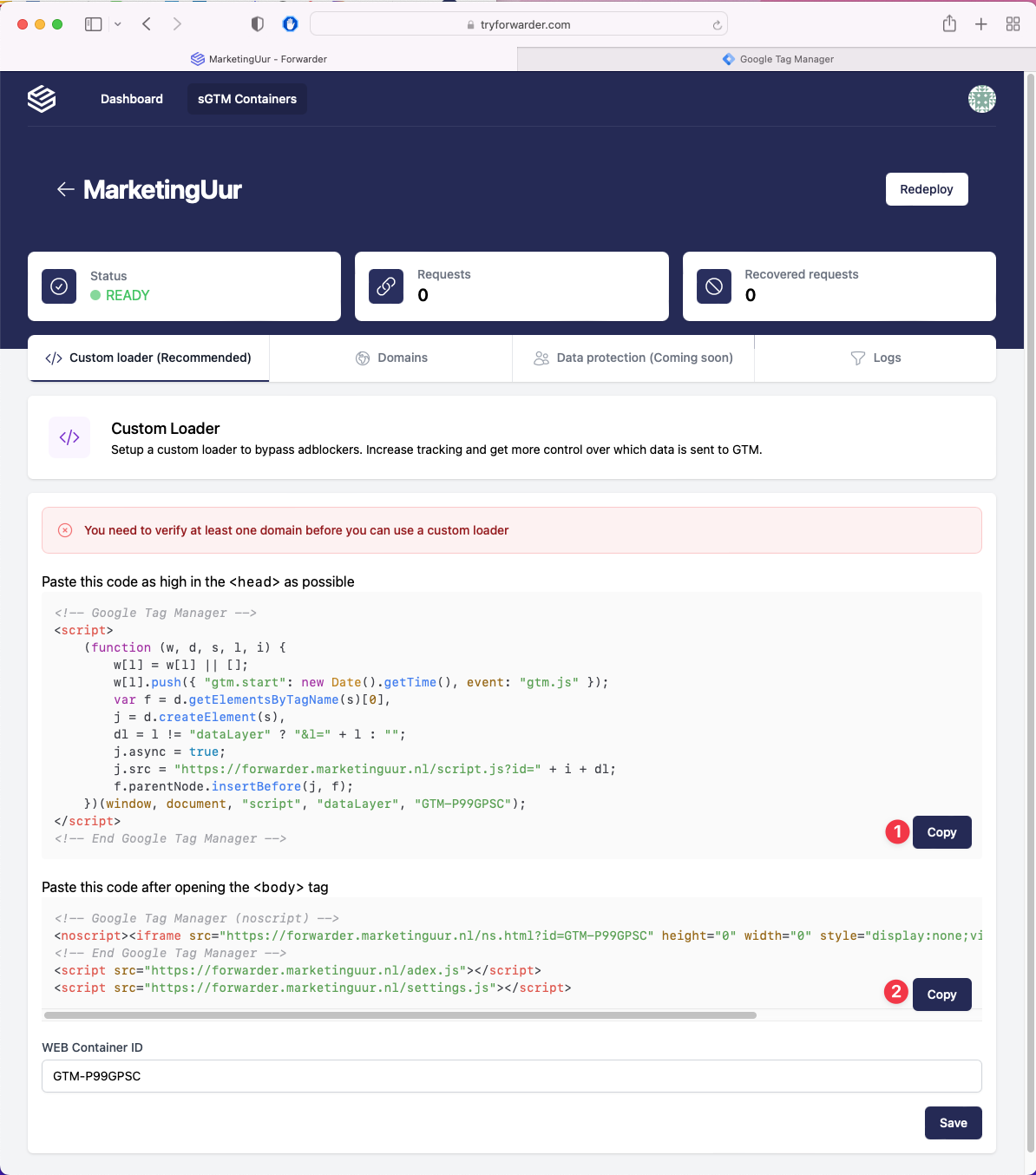Click the READY status text

coord(128,295)
